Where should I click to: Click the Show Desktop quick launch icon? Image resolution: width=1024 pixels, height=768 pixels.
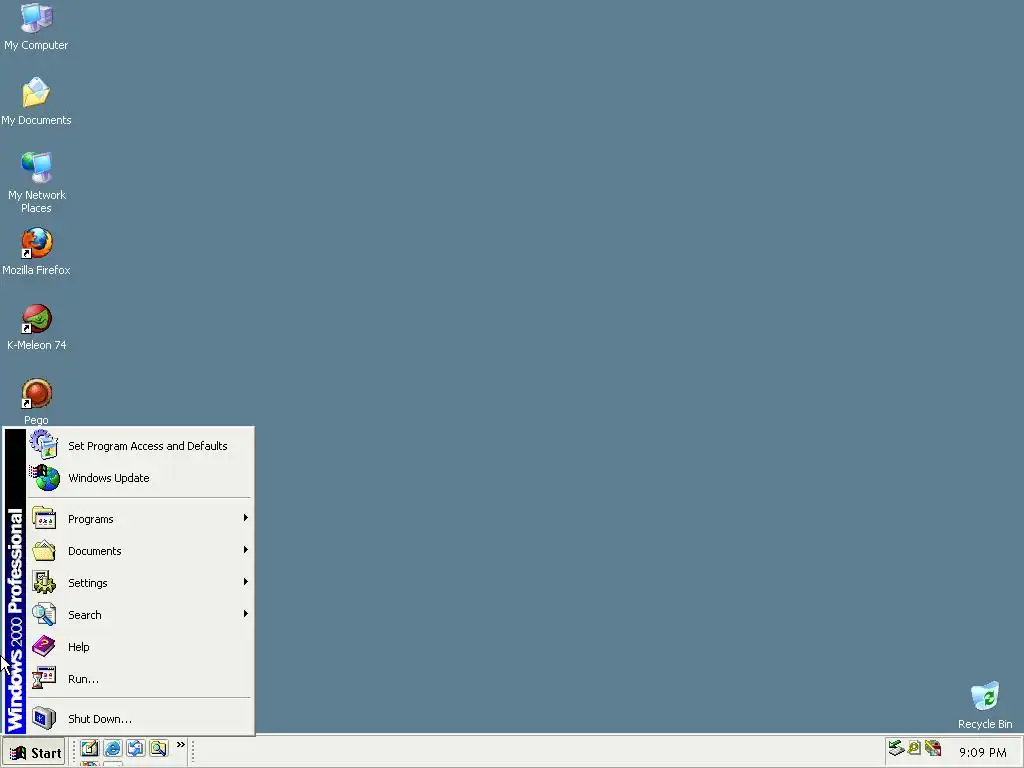pyautogui.click(x=89, y=748)
